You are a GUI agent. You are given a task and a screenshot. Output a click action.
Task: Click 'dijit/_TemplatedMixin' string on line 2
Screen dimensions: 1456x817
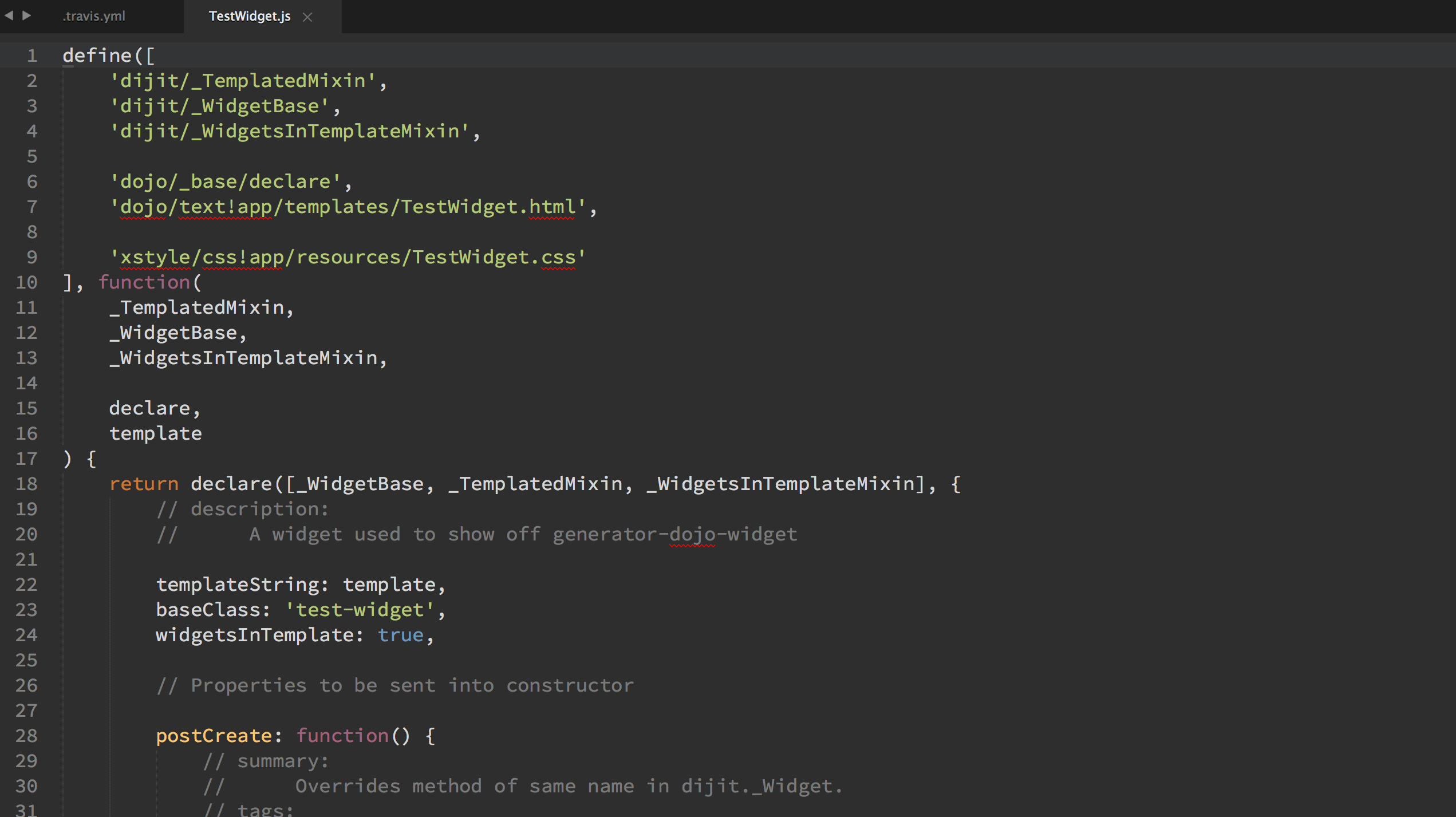243,81
